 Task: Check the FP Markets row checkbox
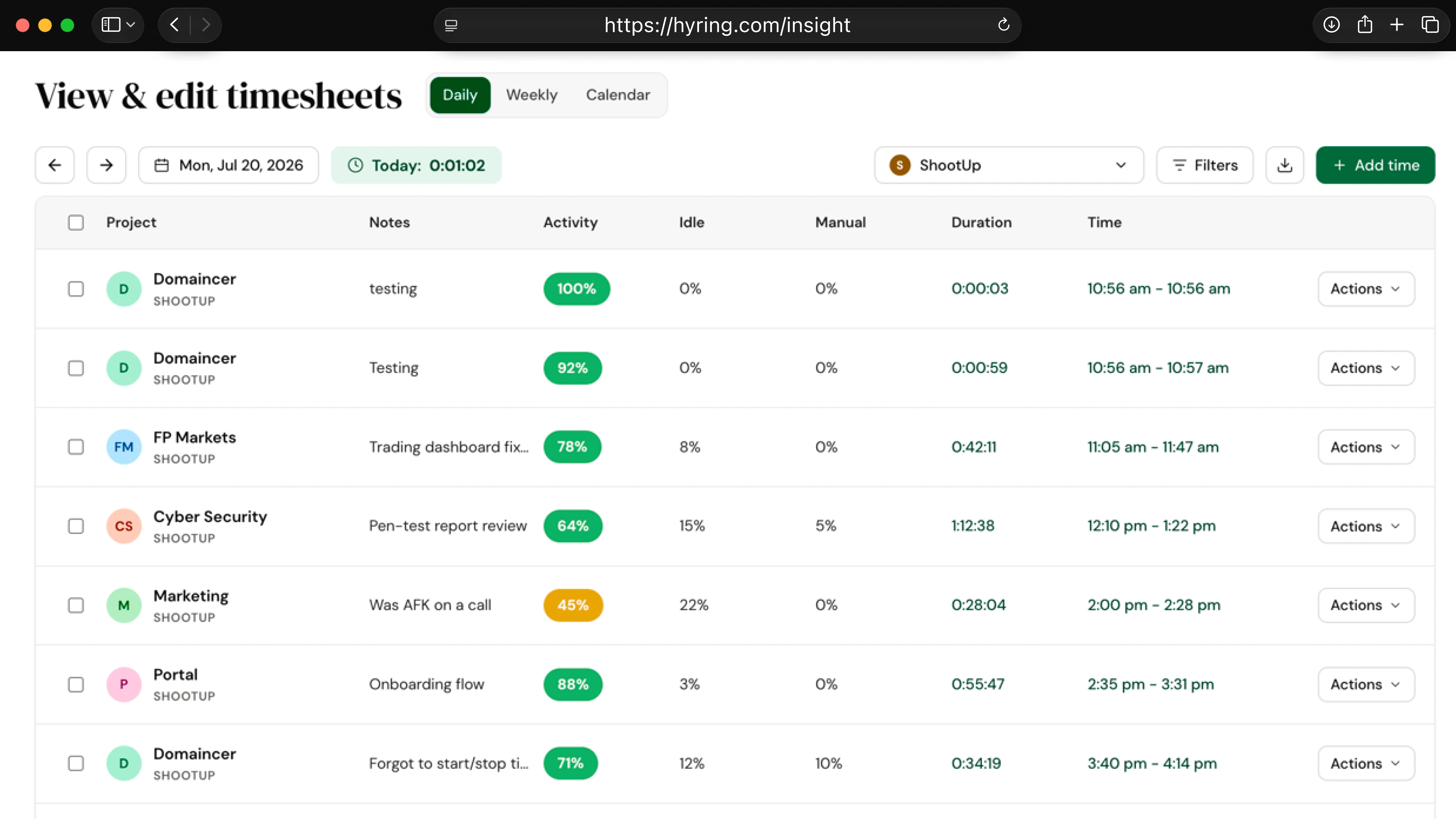tap(76, 447)
